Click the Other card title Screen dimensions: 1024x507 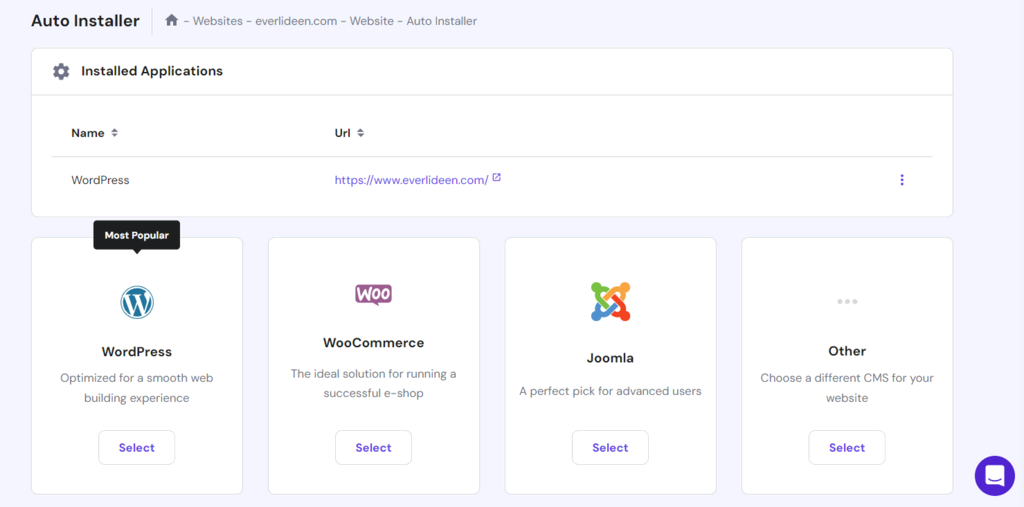pyautogui.click(x=847, y=351)
